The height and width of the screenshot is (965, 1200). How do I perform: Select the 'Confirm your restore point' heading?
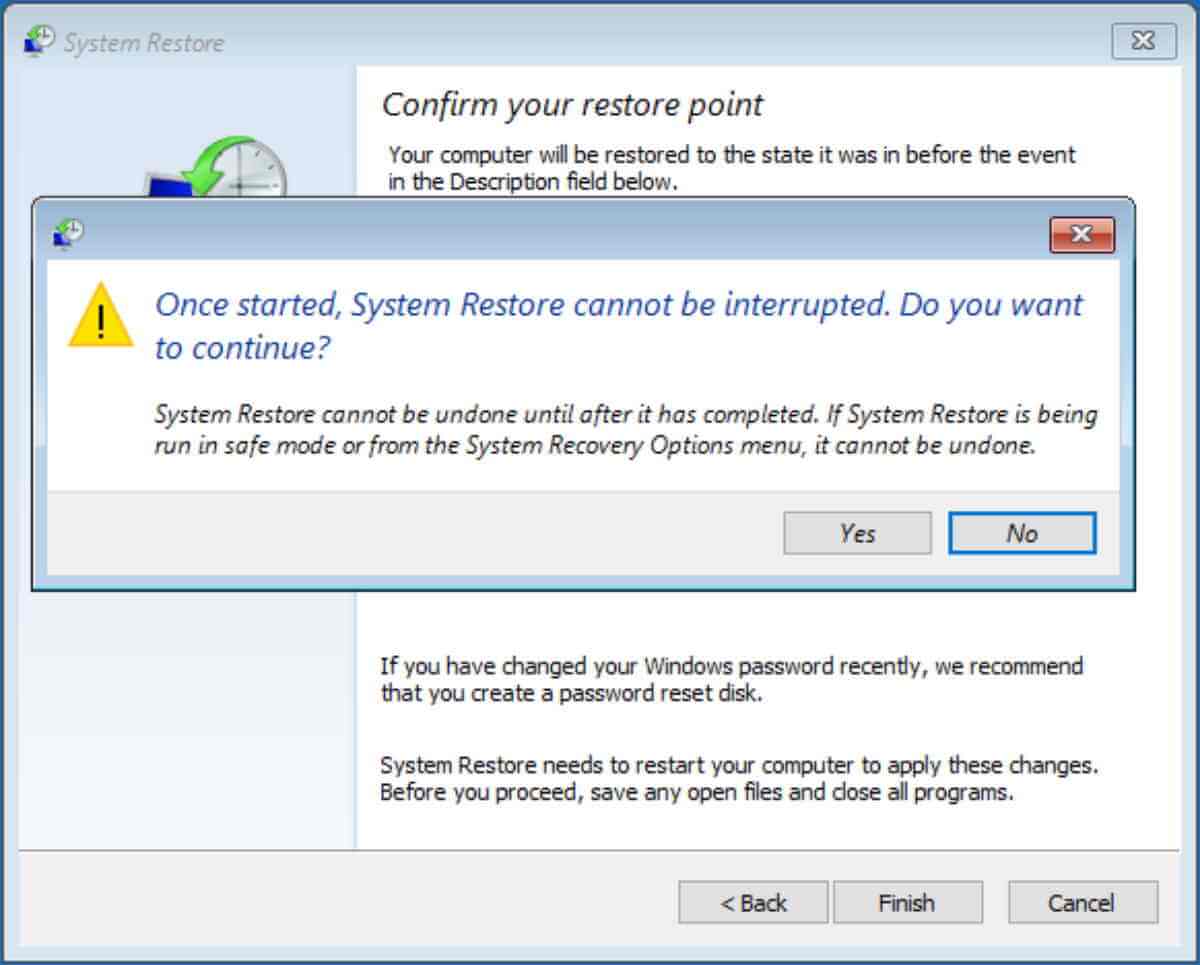click(x=573, y=104)
